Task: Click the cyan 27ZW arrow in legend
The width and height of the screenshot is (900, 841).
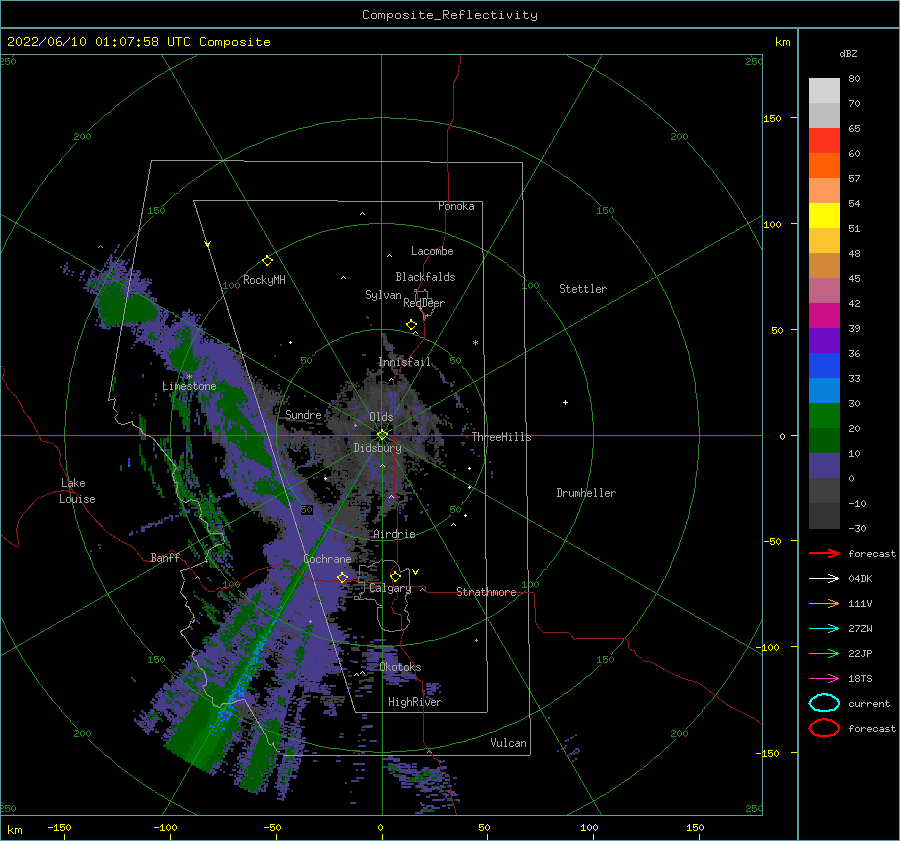Action: click(824, 629)
